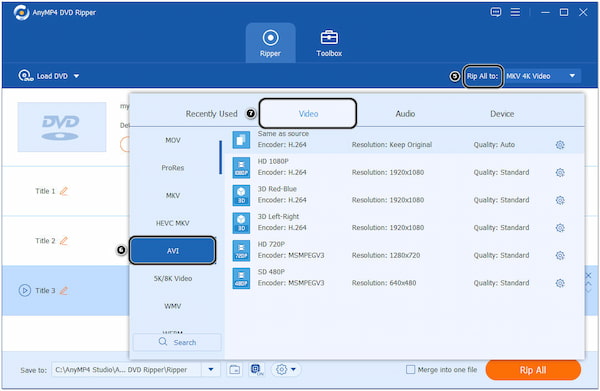
Task: Switch to the Recently Used tab
Action: click(x=212, y=114)
